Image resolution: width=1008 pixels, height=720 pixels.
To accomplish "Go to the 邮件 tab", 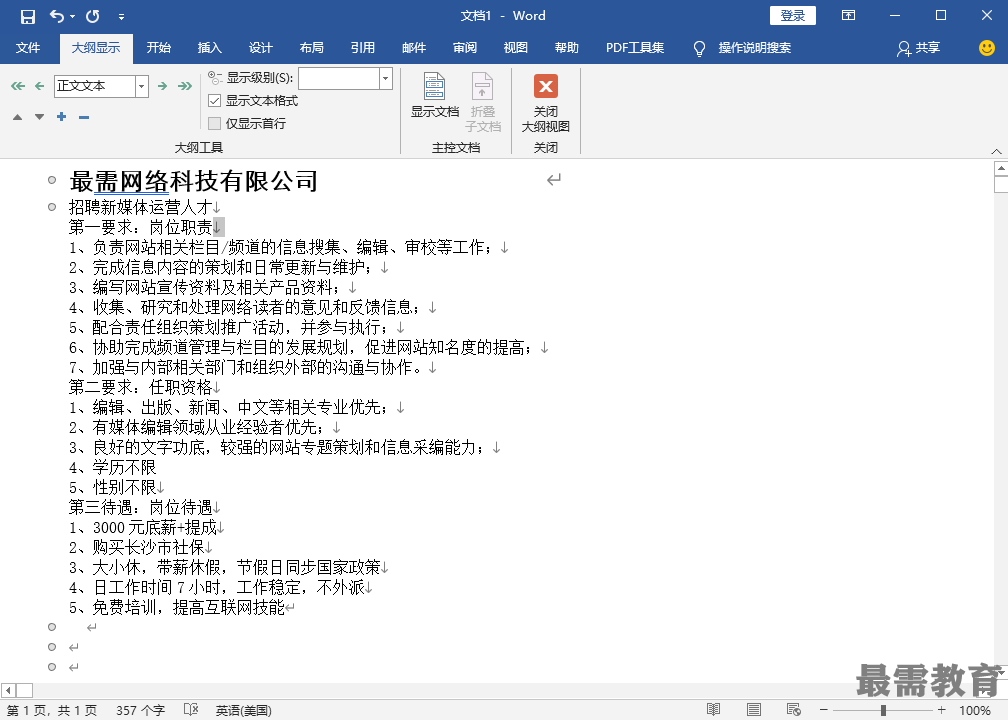I will [414, 48].
